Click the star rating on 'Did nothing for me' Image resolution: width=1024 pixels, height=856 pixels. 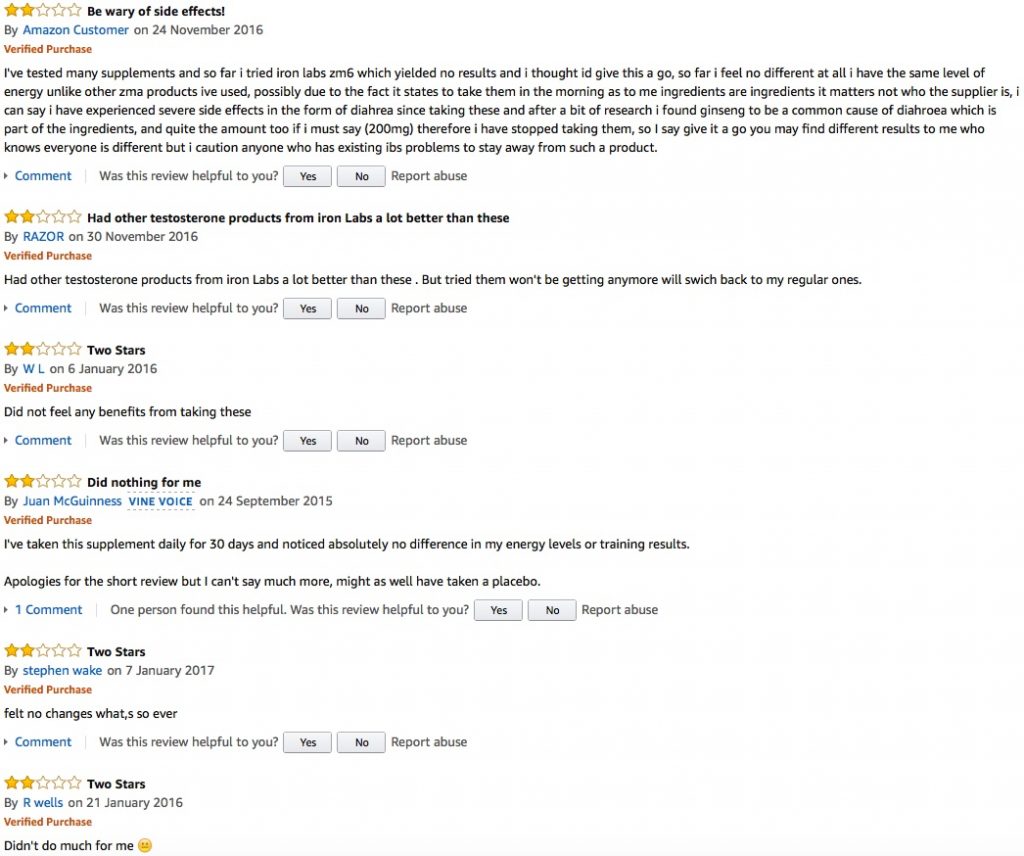(40, 481)
